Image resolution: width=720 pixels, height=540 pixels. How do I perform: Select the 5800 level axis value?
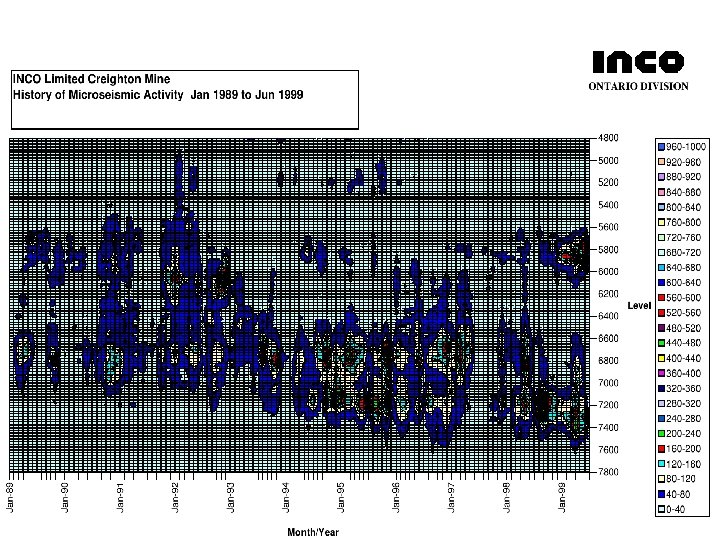click(x=608, y=249)
